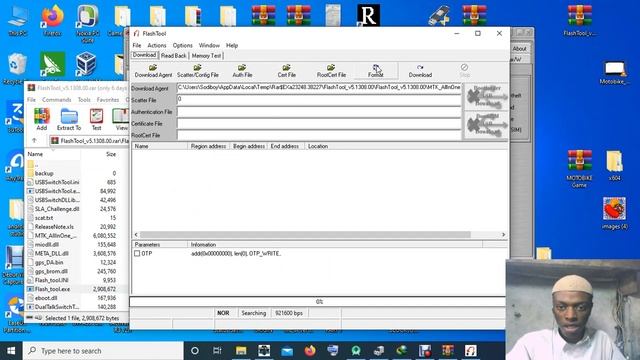Screen dimensions: 640x360
Task: Click the Auth File toolbar icon
Action: [242, 71]
